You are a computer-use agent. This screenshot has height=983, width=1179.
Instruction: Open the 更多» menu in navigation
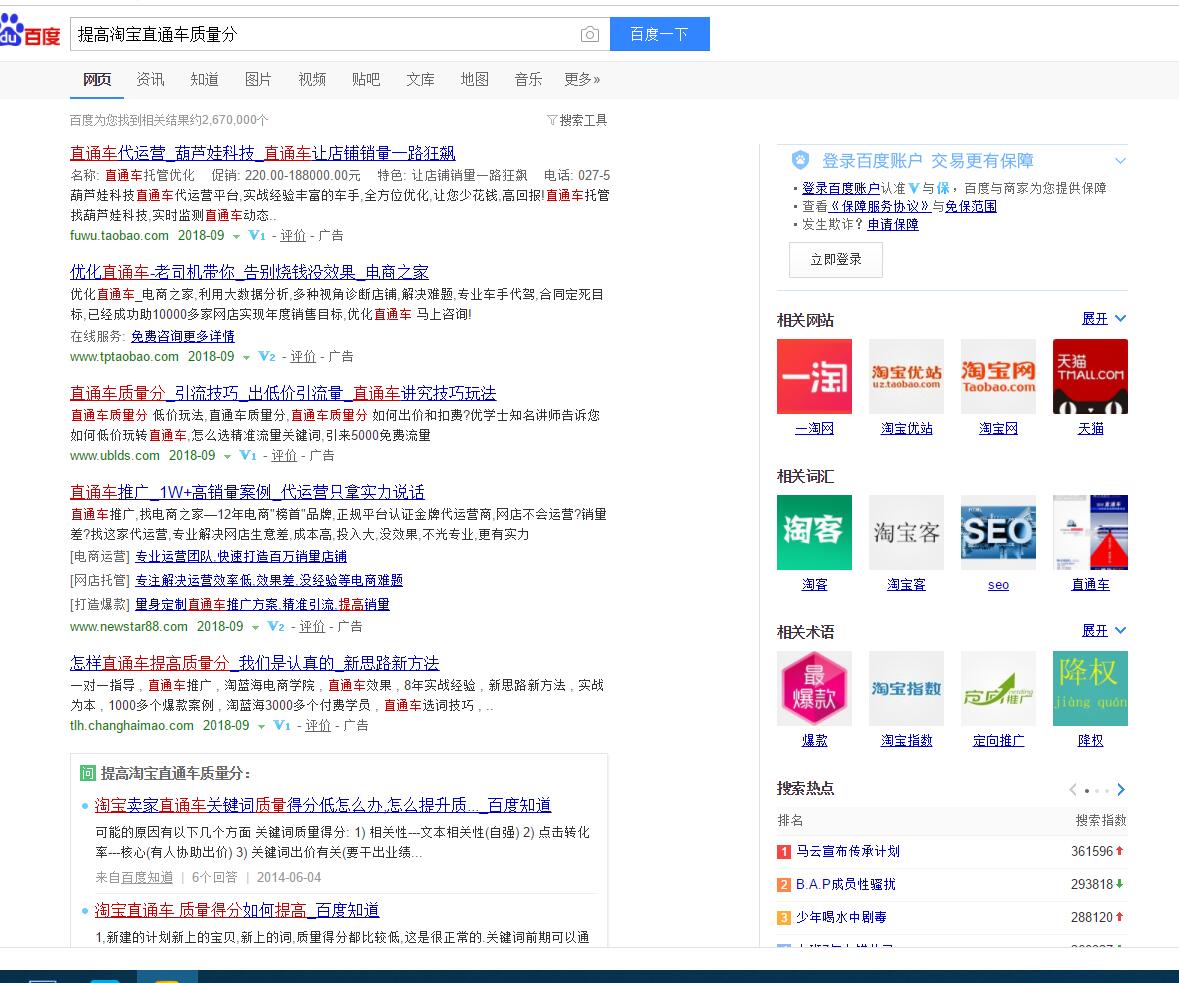pyautogui.click(x=582, y=80)
